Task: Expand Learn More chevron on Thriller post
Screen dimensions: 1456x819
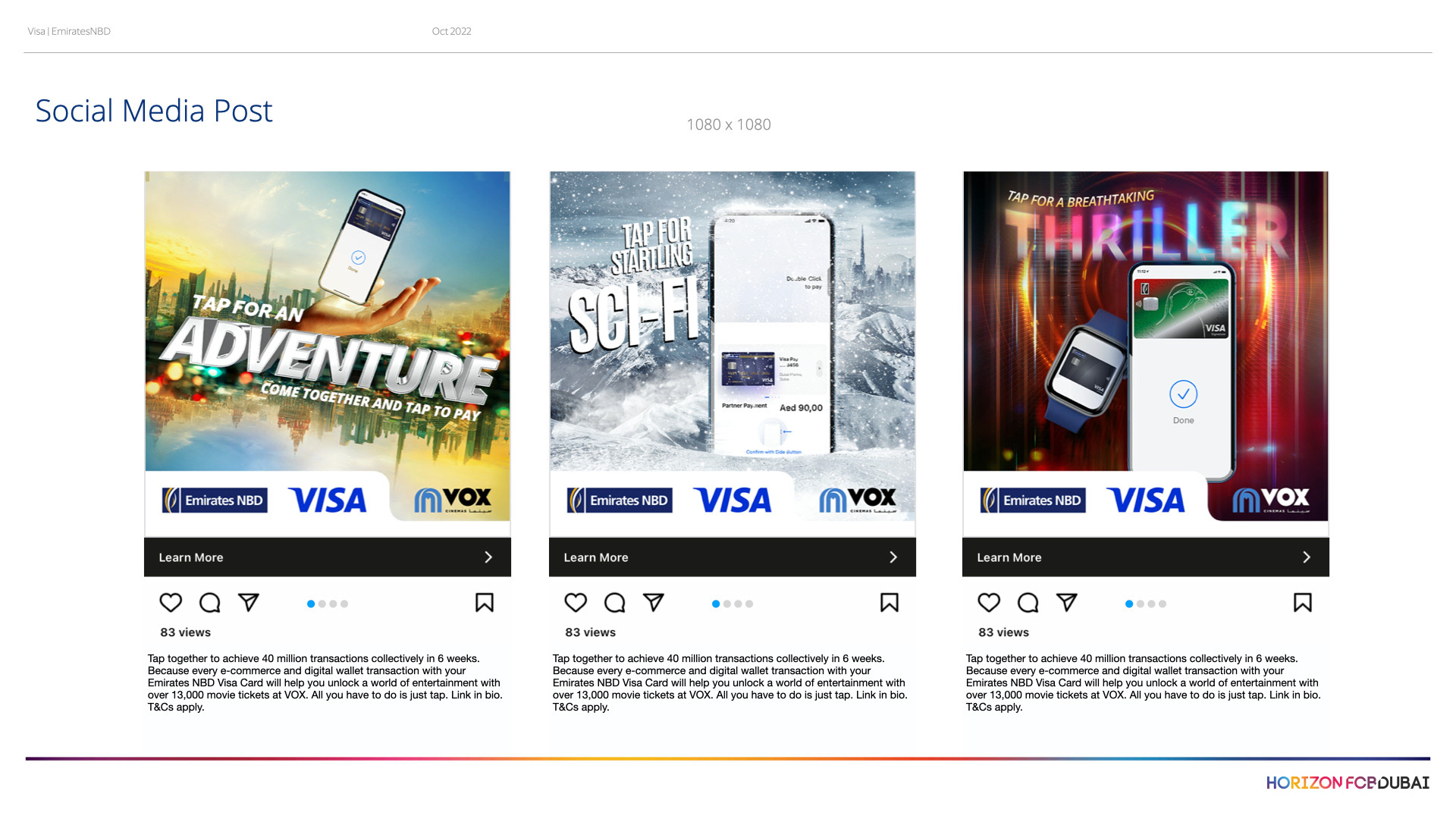Action: [1307, 557]
